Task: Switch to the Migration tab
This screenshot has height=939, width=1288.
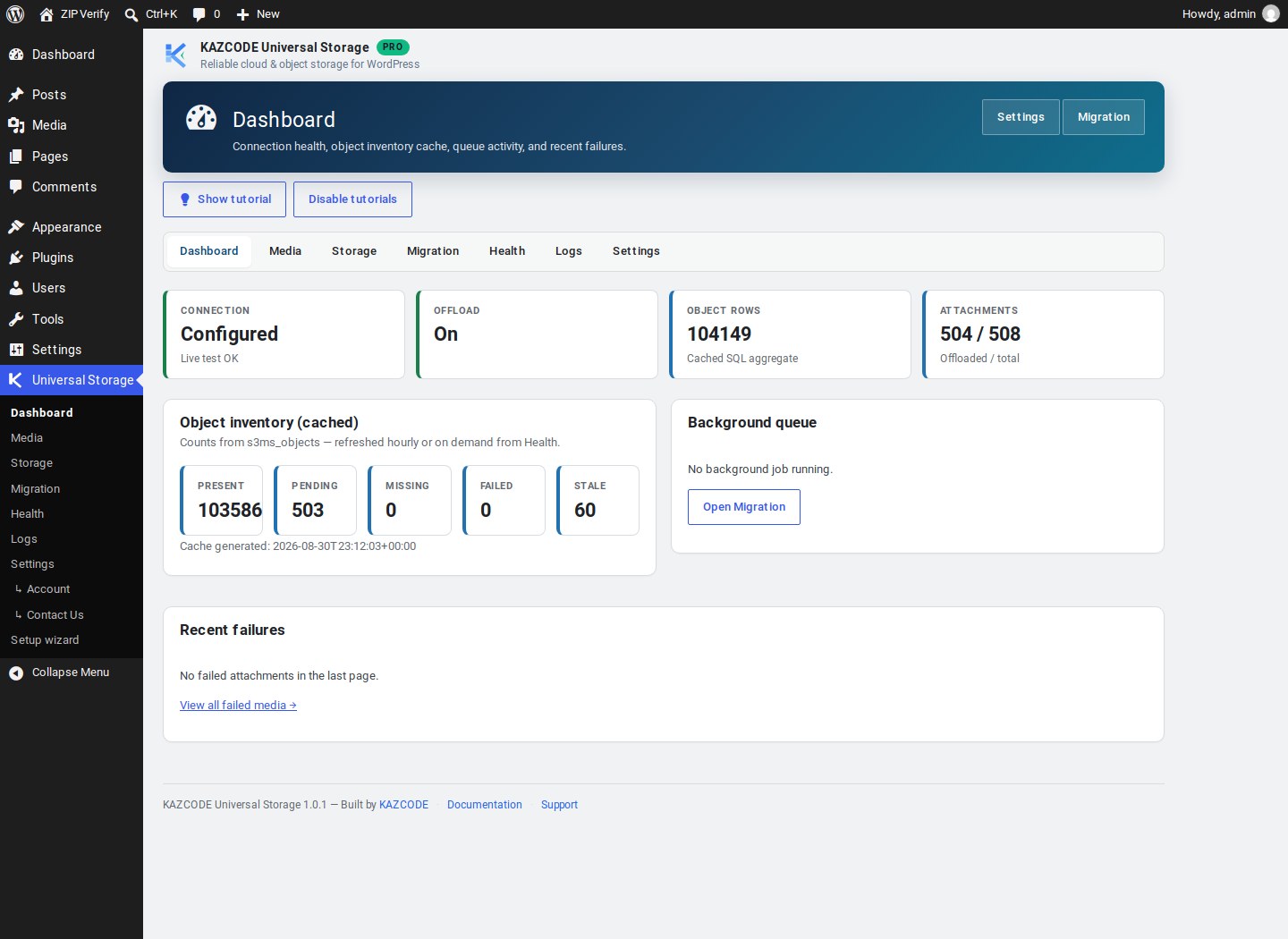Action: point(433,251)
